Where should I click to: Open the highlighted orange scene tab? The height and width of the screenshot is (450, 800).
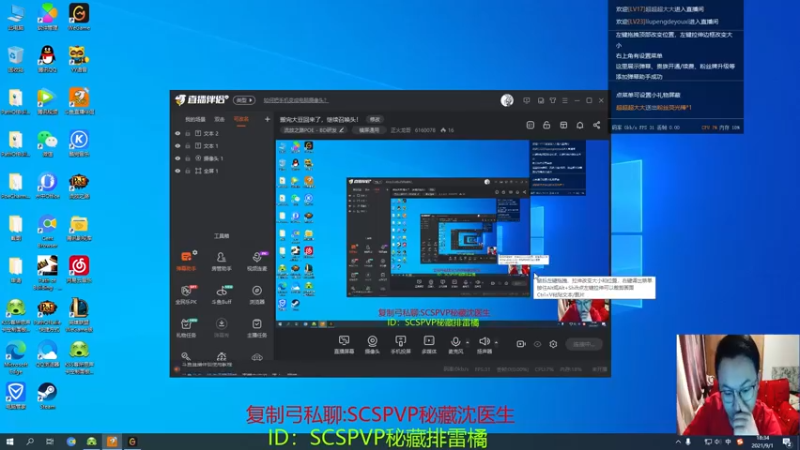pyautogui.click(x=241, y=119)
